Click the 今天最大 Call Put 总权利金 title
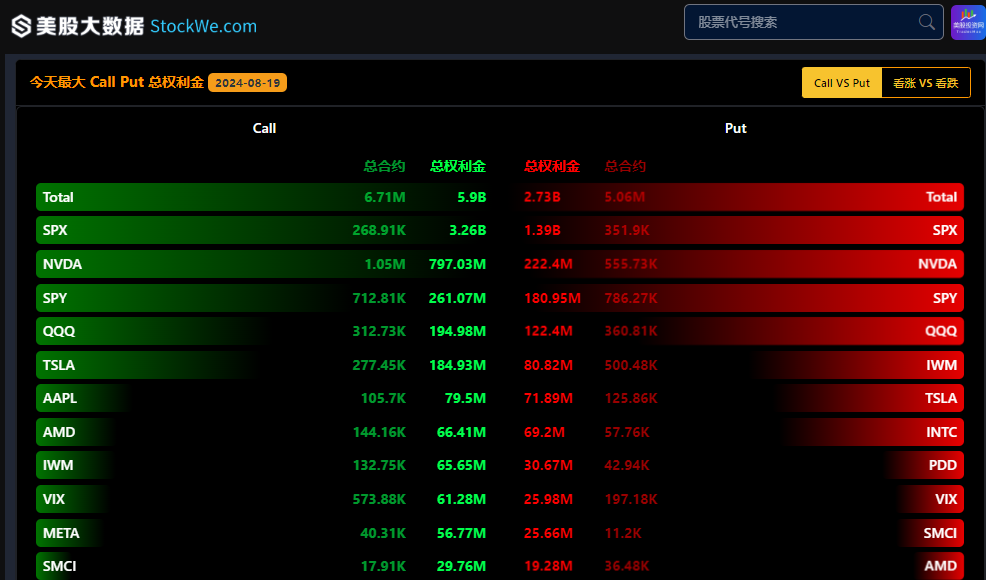This screenshot has width=986, height=580. tap(117, 82)
